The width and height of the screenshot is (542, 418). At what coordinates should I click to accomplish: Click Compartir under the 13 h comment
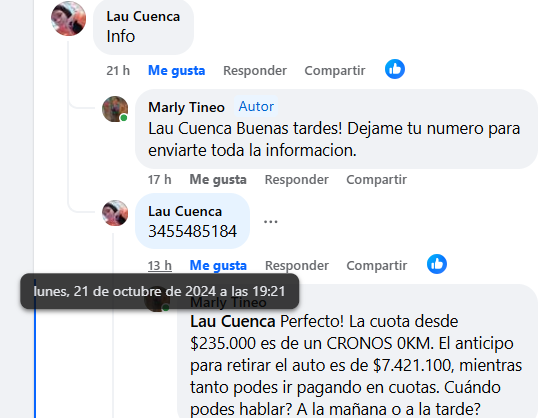(x=377, y=266)
